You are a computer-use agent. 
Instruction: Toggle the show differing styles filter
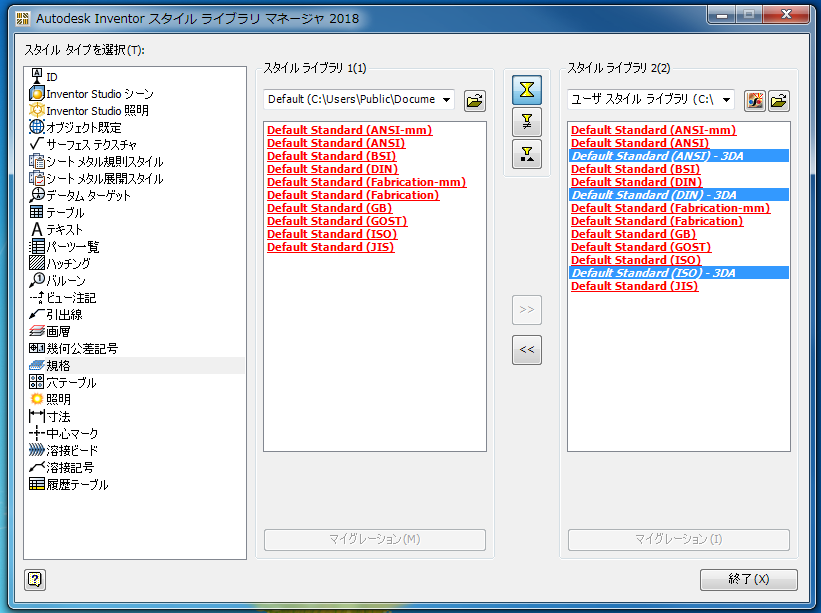pos(527,122)
